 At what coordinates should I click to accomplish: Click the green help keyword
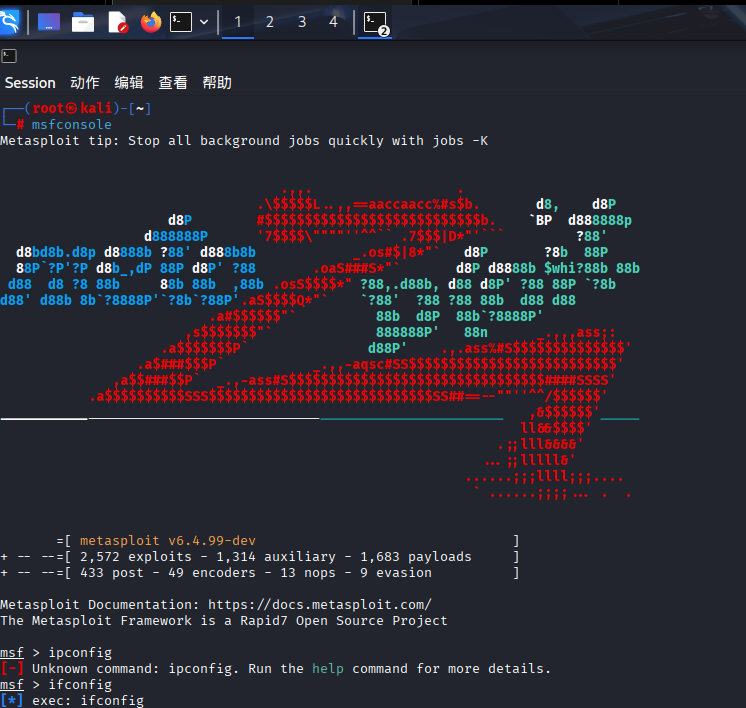click(x=328, y=669)
